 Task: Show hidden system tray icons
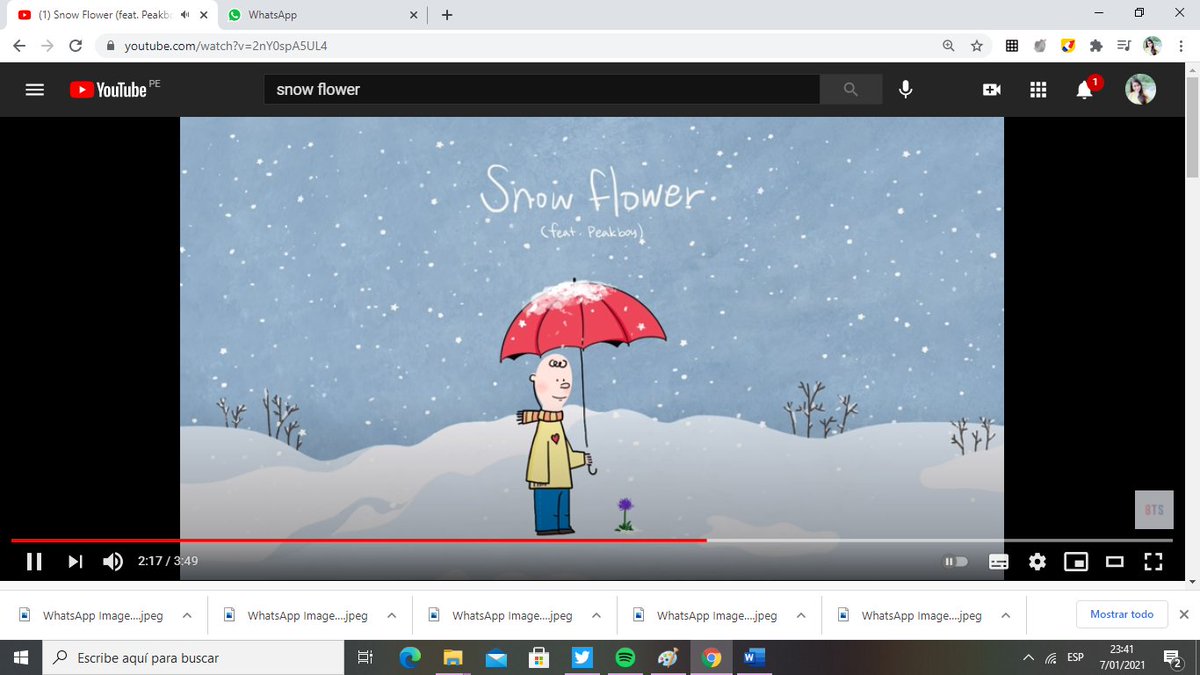(x=1027, y=657)
